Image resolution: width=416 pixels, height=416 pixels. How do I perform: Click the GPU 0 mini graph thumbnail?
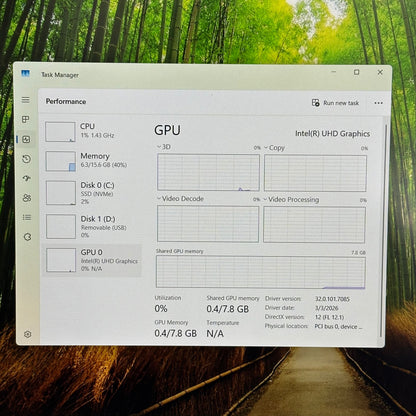pyautogui.click(x=61, y=260)
